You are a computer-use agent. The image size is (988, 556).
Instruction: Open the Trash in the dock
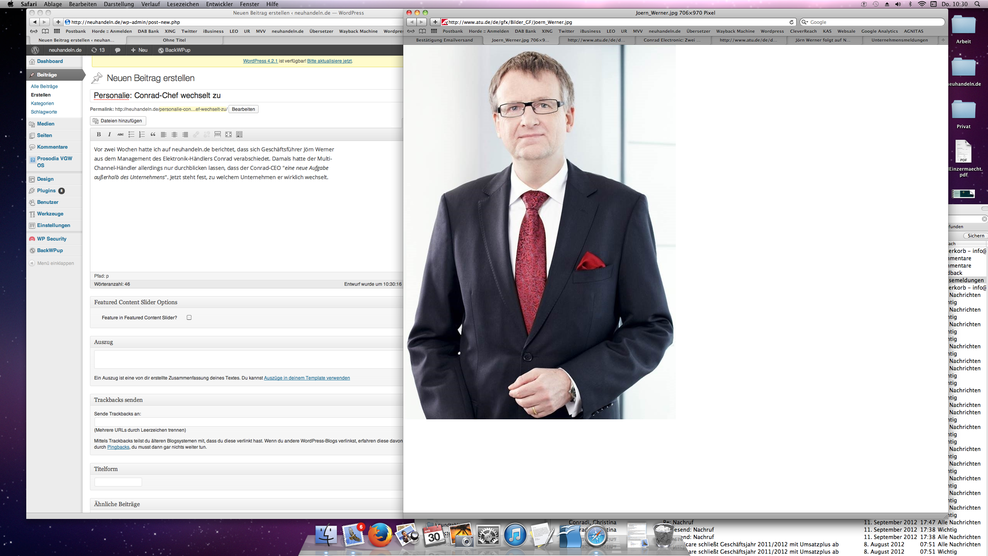[x=663, y=535]
